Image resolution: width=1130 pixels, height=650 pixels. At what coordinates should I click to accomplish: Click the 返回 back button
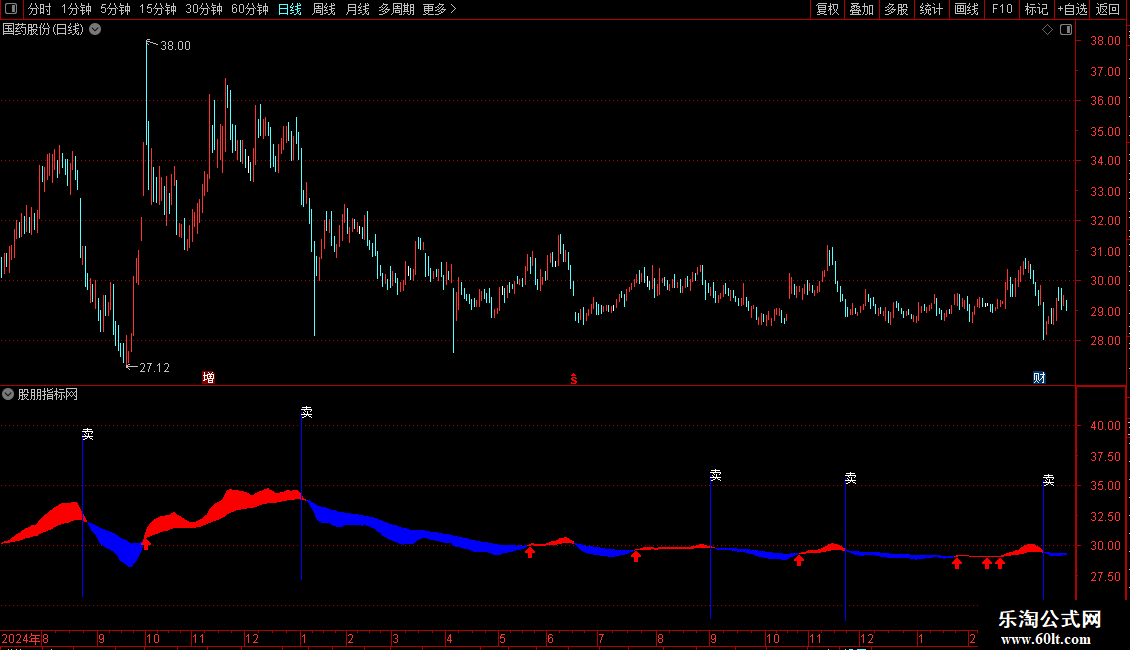point(1108,9)
